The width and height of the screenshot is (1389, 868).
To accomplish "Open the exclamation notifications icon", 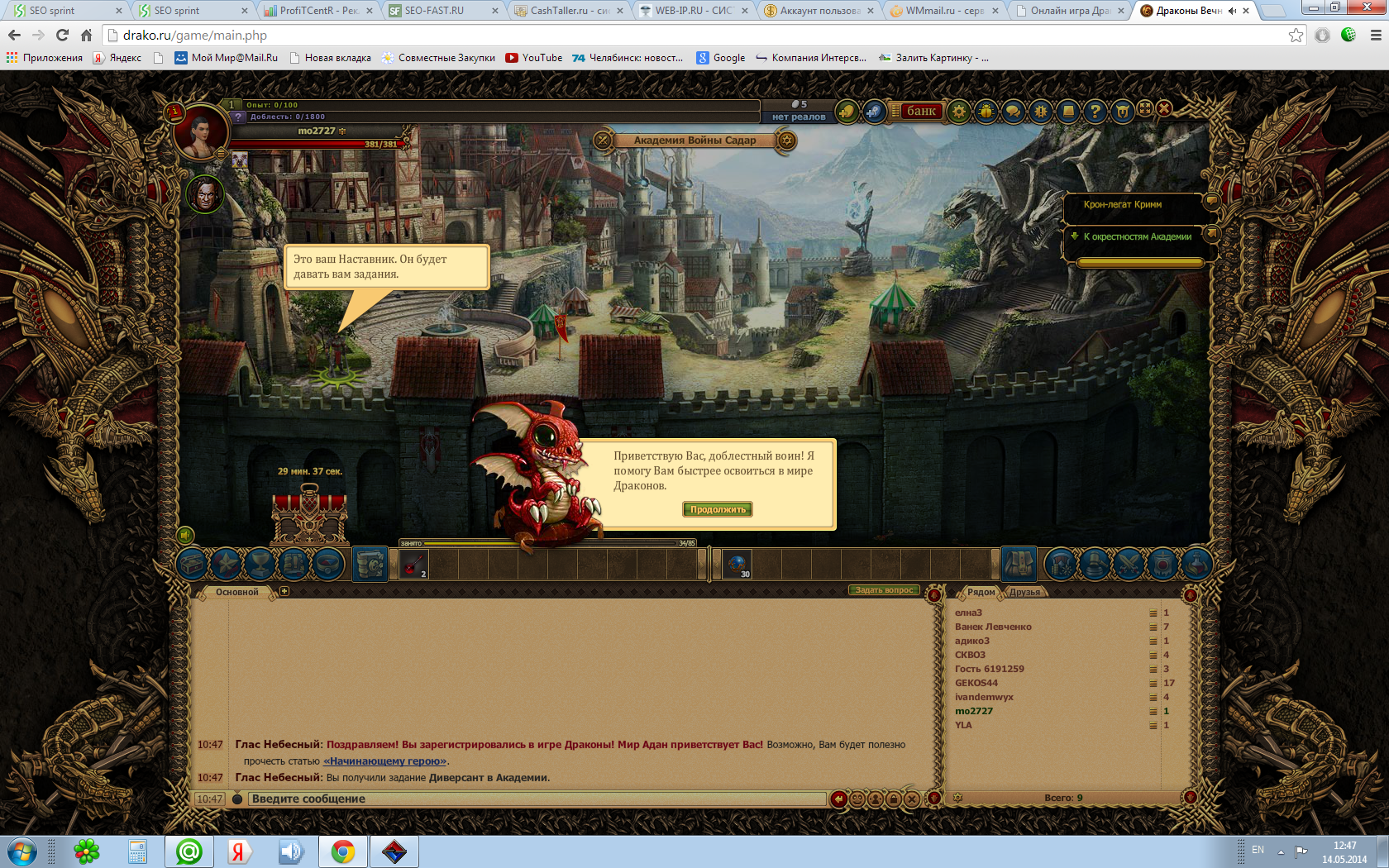I will (x=1041, y=111).
